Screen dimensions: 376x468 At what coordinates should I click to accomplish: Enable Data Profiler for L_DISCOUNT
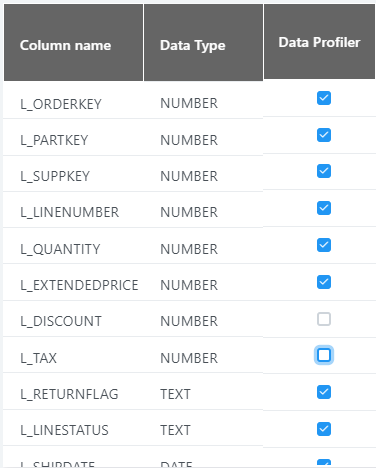pyautogui.click(x=324, y=319)
